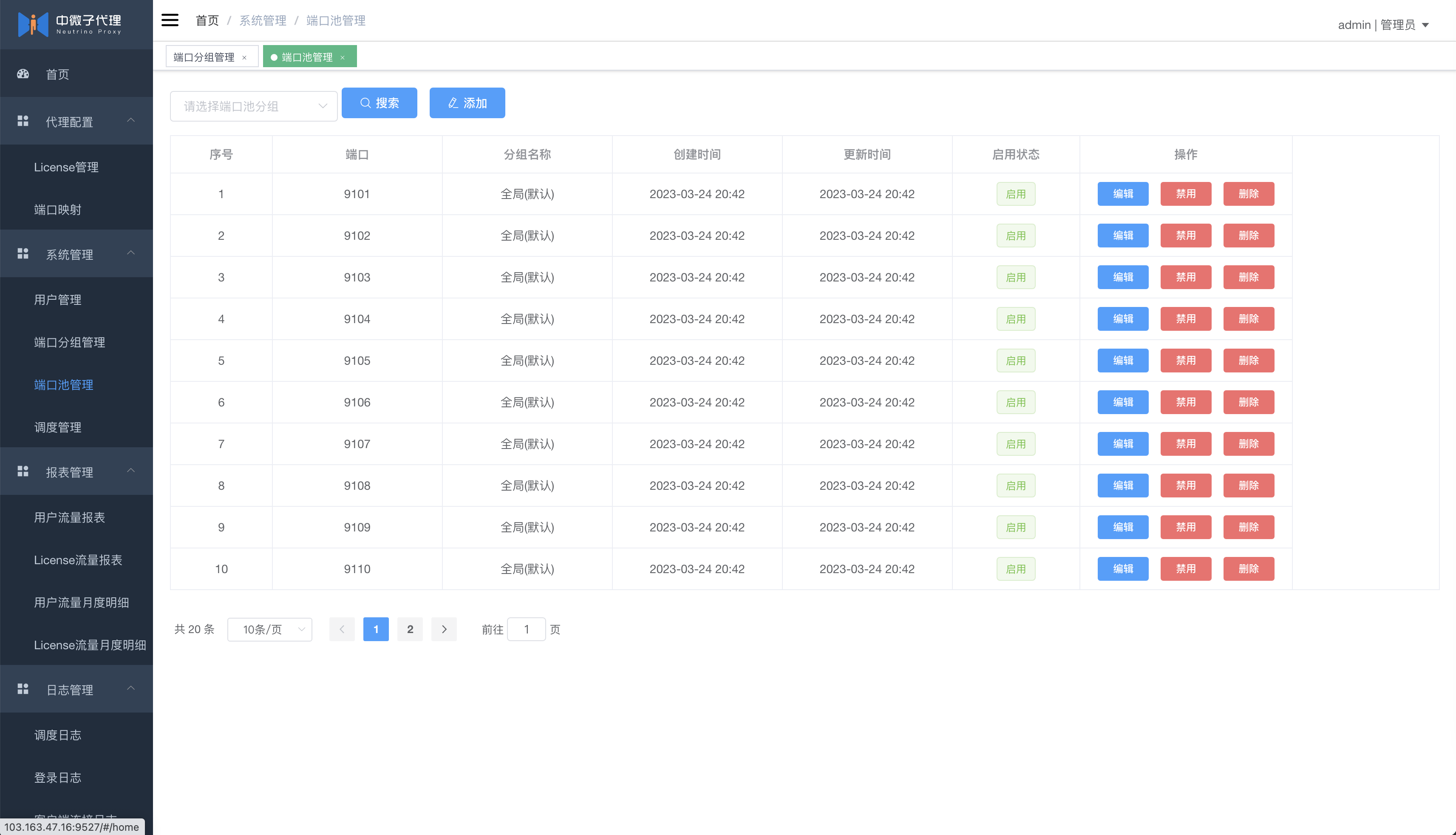Click the dashboard icon beside 首页
This screenshot has height=835, width=1456.
pyautogui.click(x=23, y=74)
